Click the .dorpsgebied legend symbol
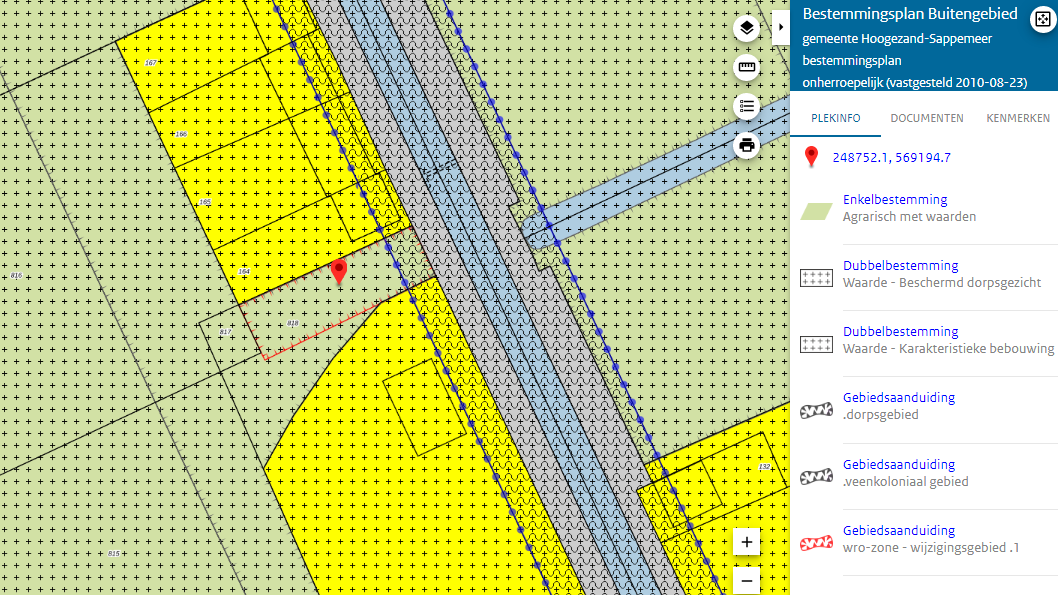 (816, 410)
